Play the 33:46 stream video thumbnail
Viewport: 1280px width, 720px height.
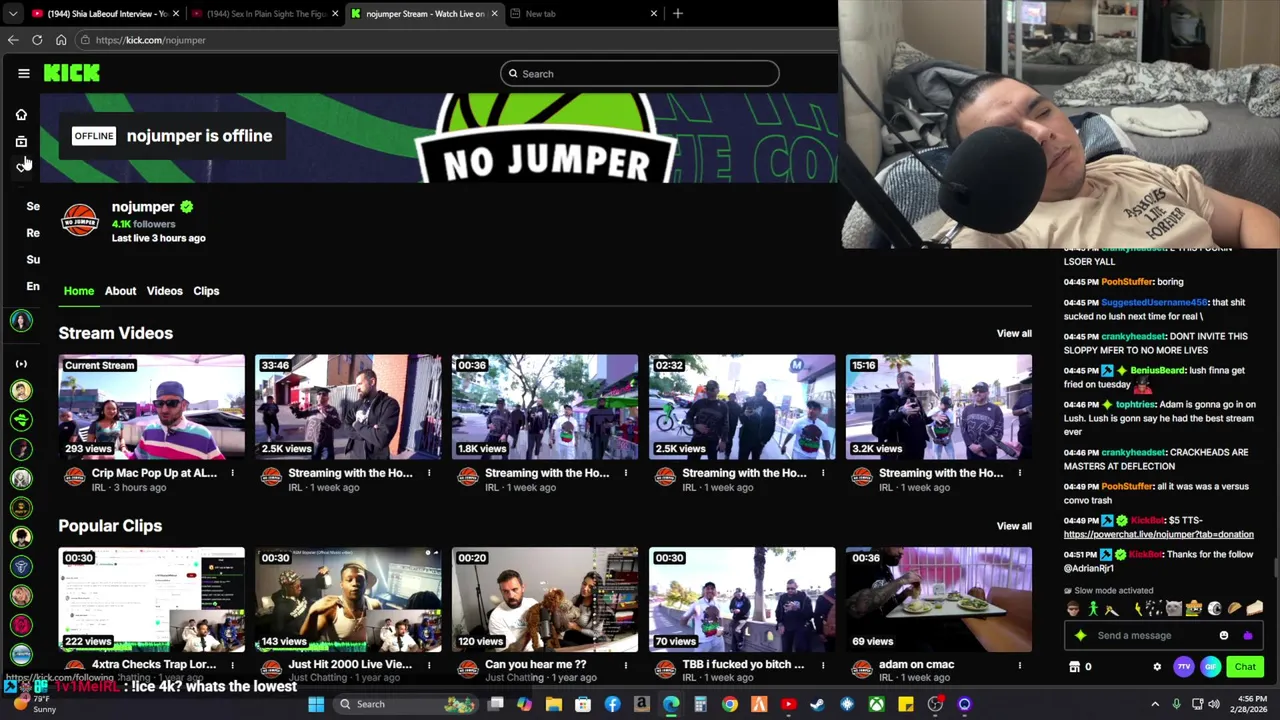(x=348, y=407)
